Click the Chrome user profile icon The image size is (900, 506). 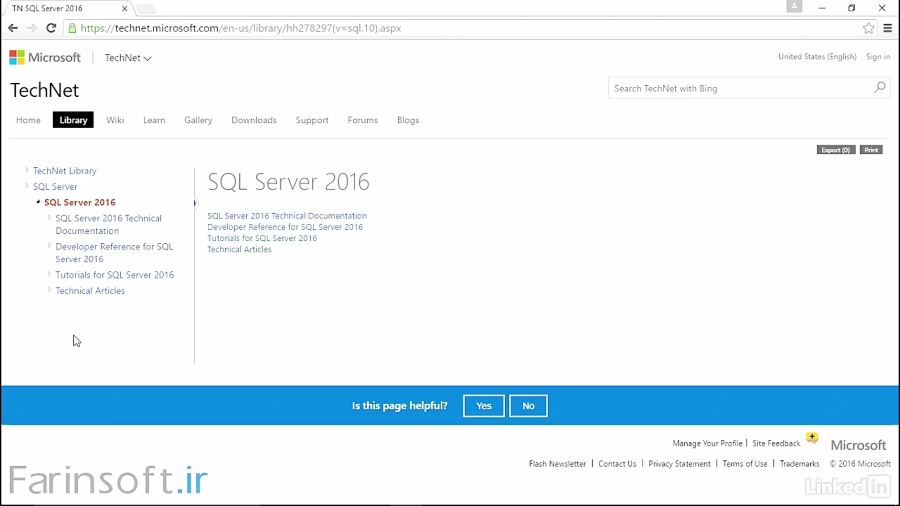pos(794,7)
